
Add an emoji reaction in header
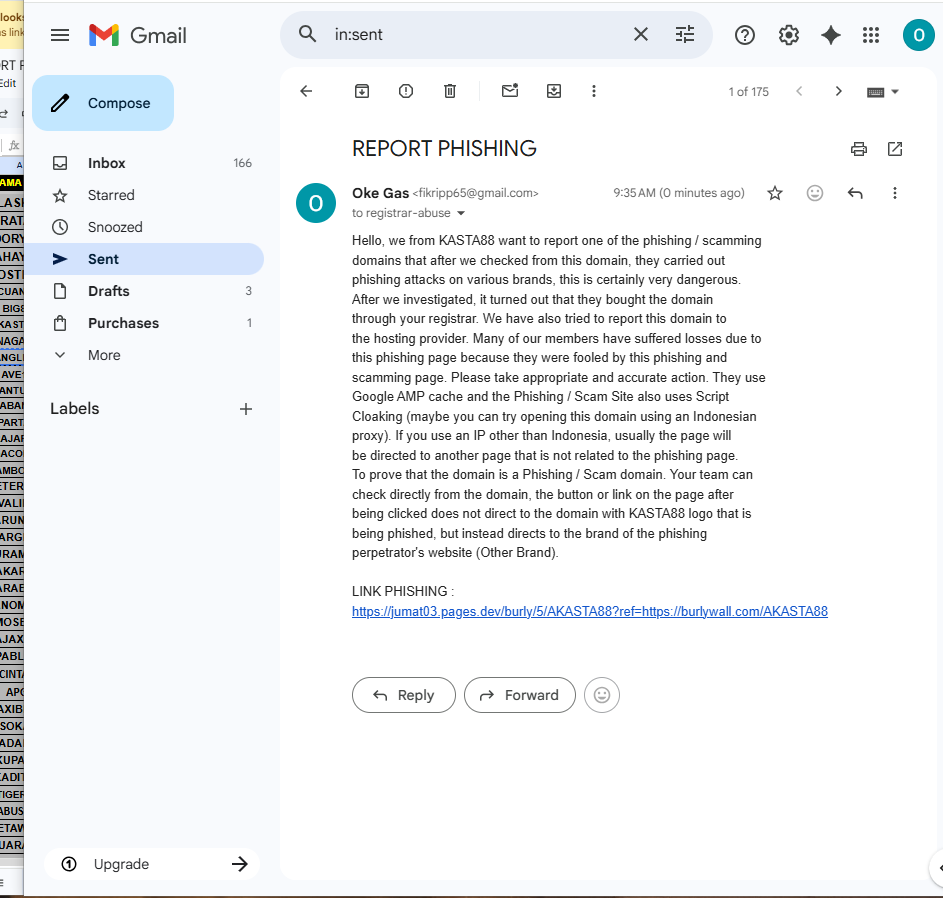pos(815,193)
